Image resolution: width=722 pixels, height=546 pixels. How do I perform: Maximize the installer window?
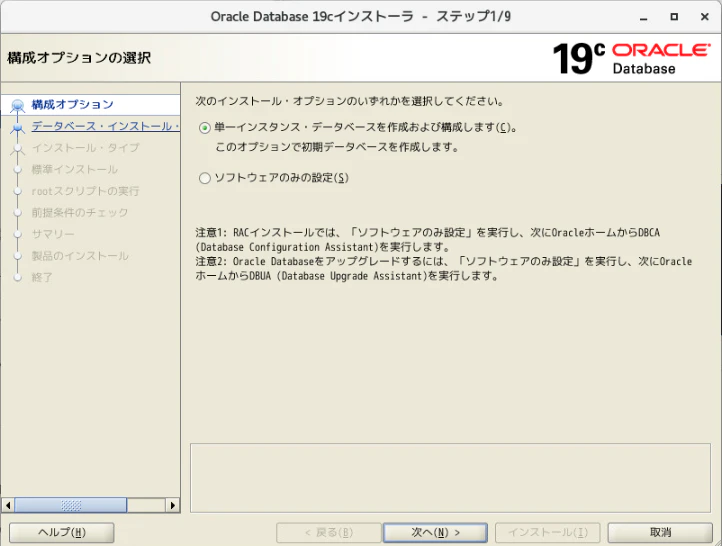click(674, 17)
